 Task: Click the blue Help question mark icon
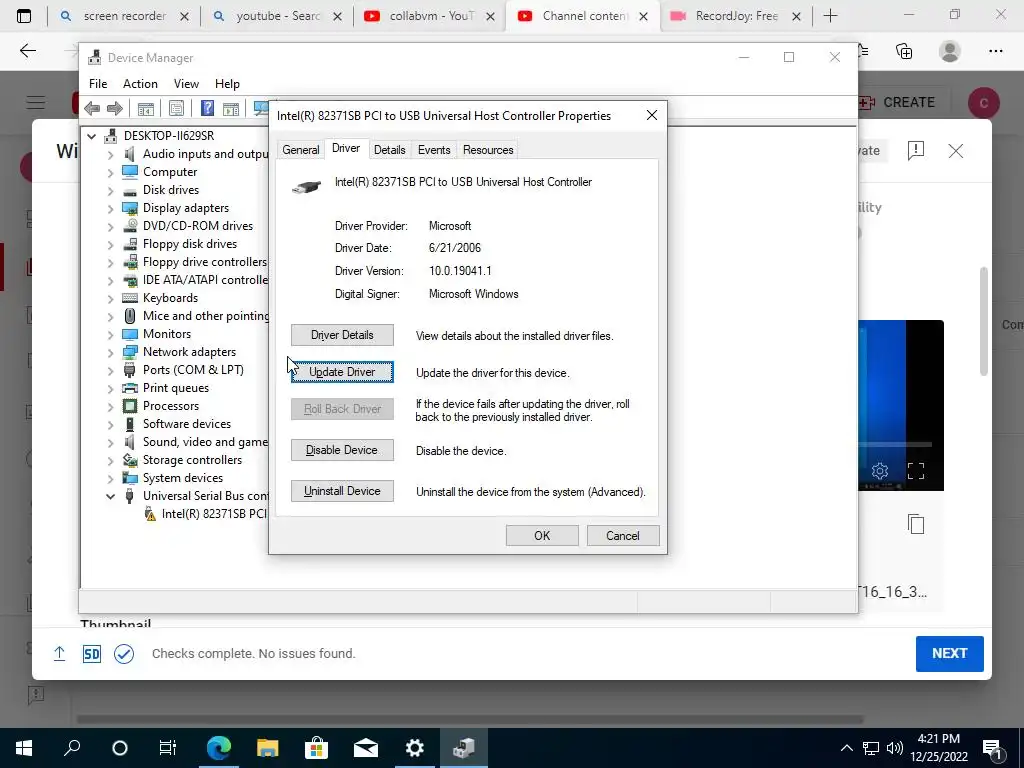coord(207,108)
